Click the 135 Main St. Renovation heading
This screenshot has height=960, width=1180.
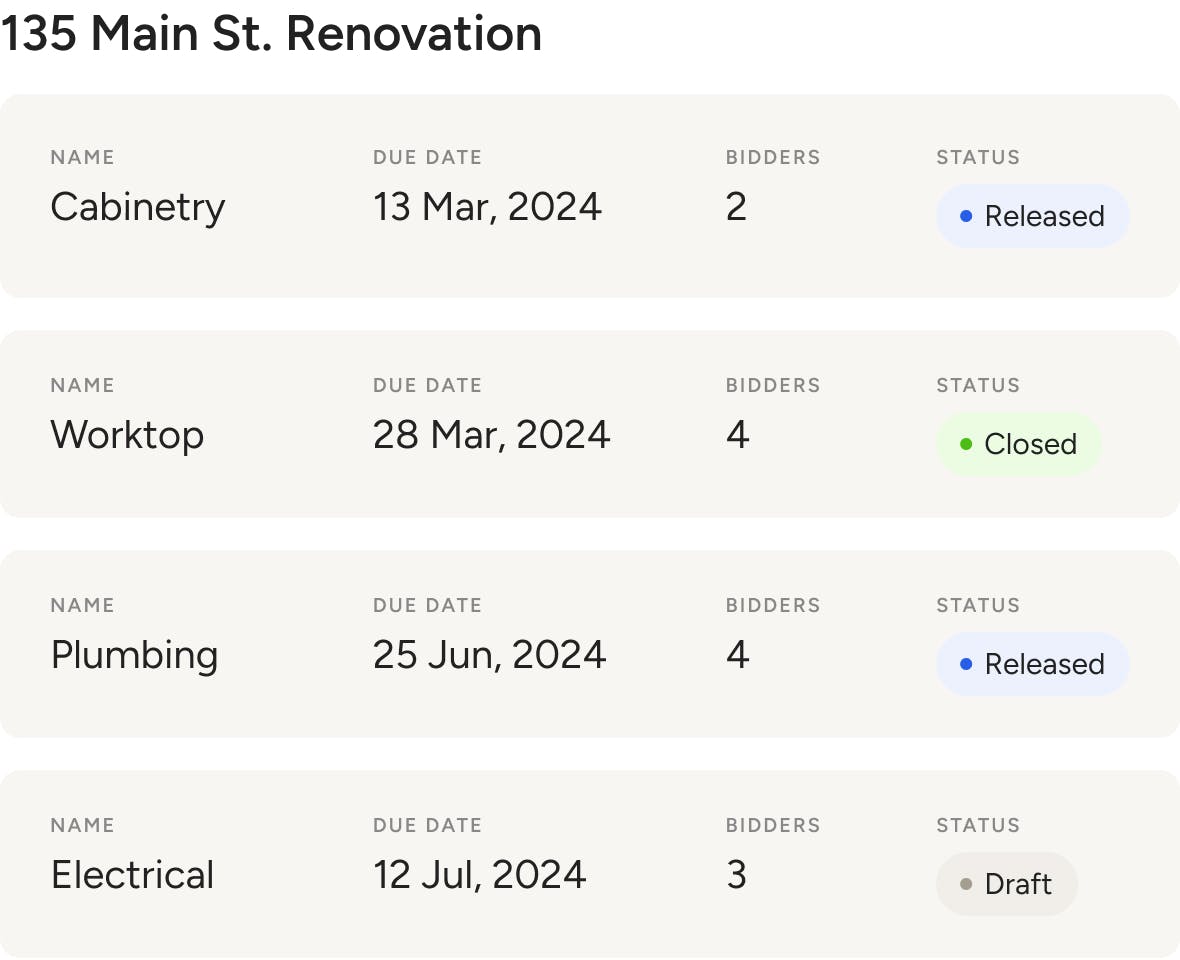click(x=271, y=34)
